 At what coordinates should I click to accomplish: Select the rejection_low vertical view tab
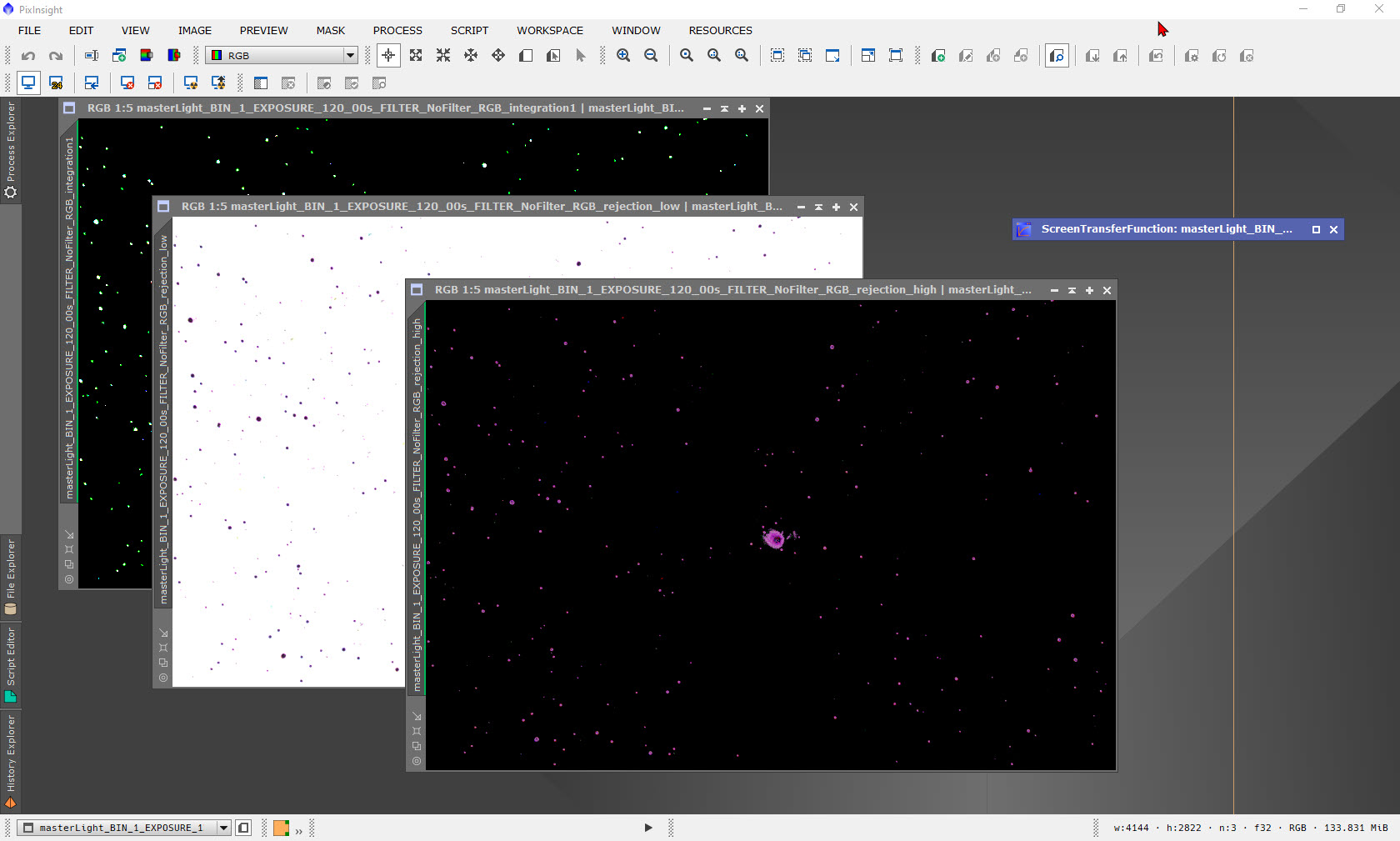tap(163, 419)
